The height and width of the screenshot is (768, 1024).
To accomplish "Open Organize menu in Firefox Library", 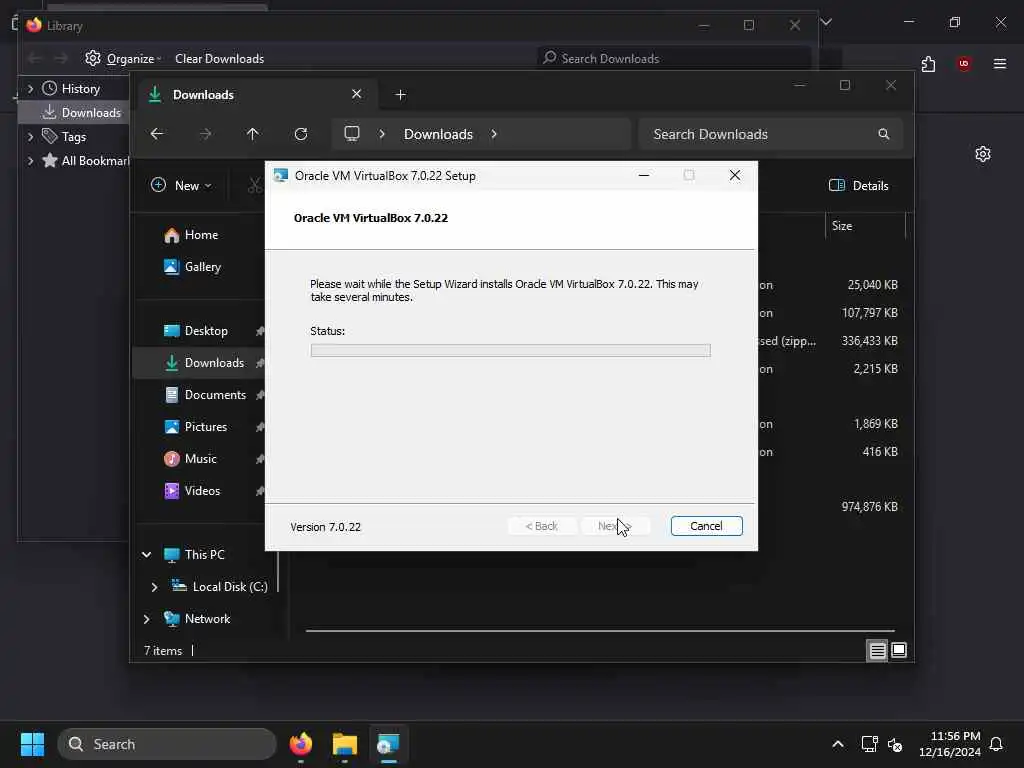I will tap(124, 59).
